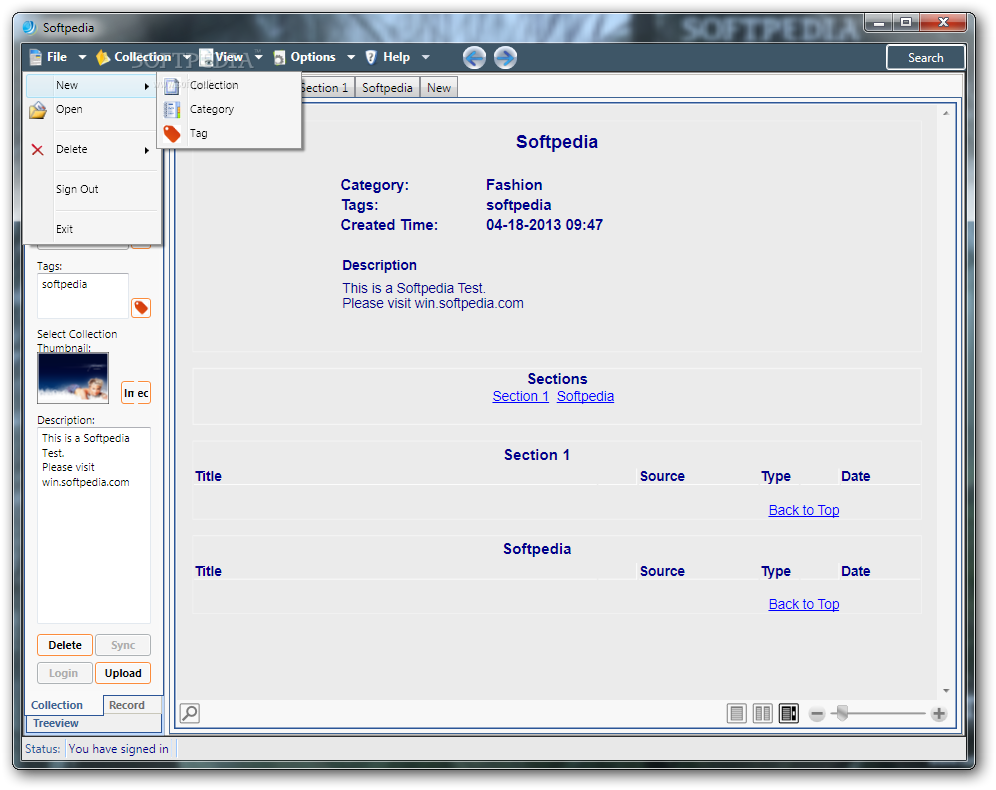The width and height of the screenshot is (996, 790).
Task: Click the '04-18-2013 09:47' created time
Action: (x=544, y=225)
